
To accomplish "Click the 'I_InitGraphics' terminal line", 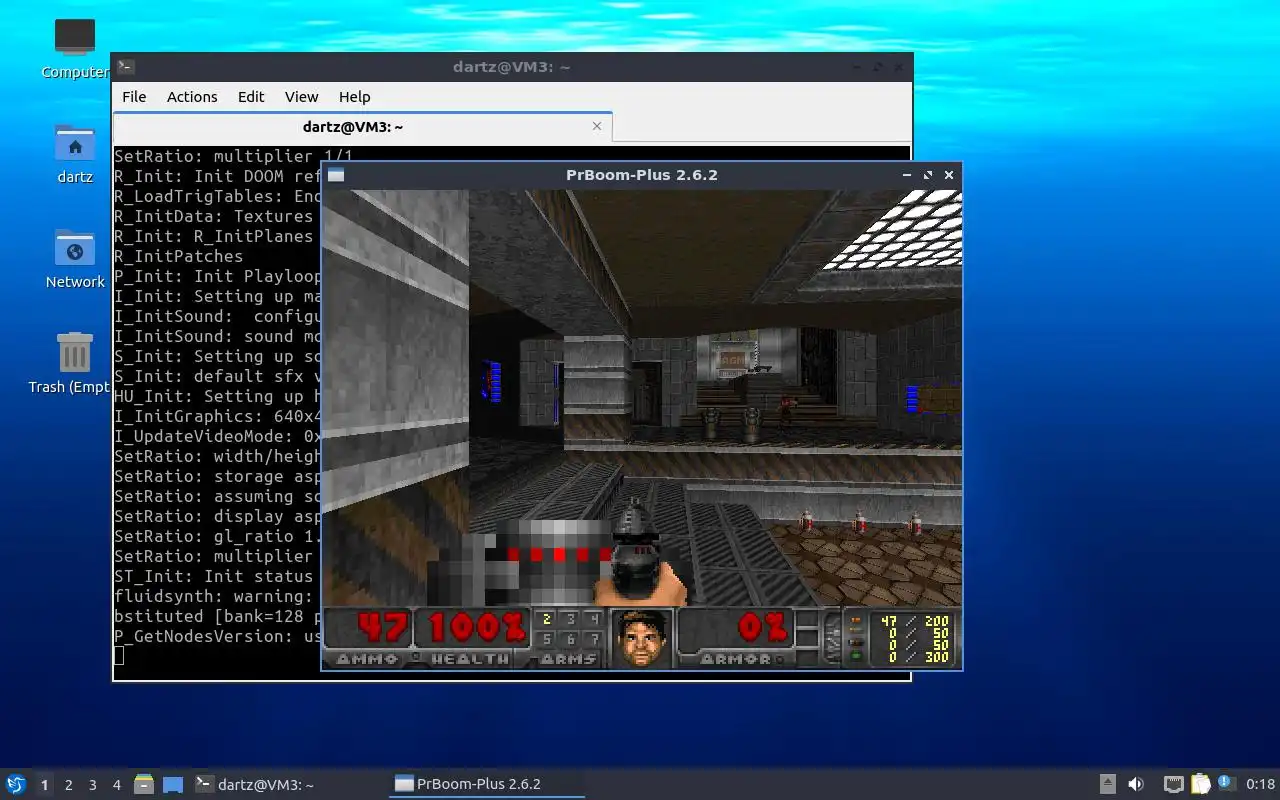I will coord(218,416).
